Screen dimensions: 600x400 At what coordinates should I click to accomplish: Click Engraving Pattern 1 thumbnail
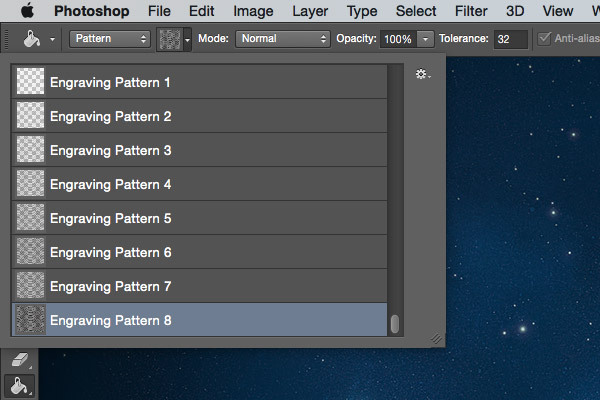30,81
